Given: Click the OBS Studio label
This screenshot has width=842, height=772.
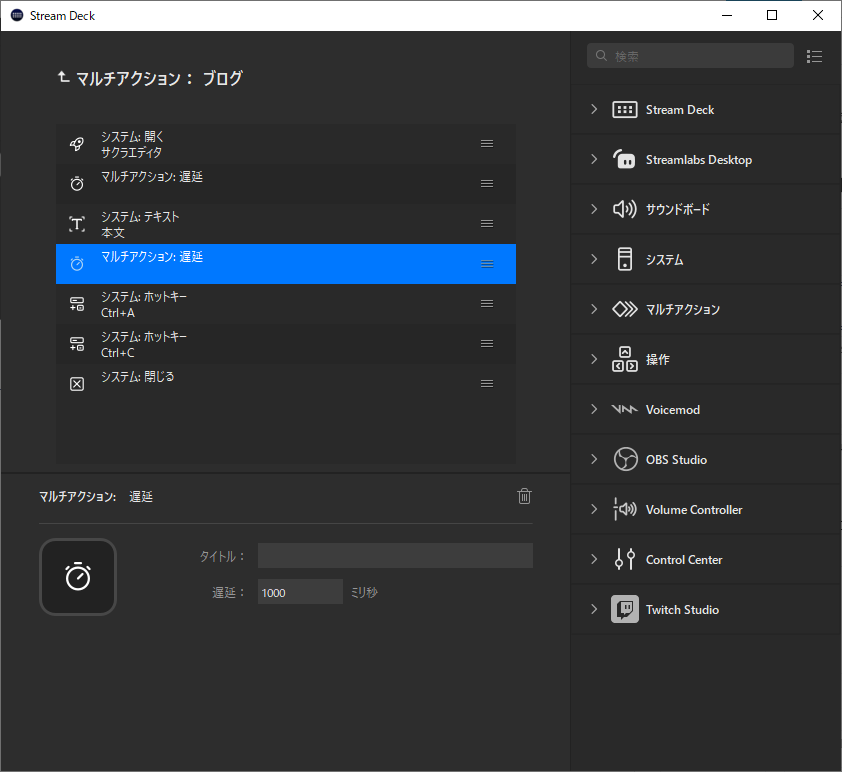Looking at the screenshot, I should (x=676, y=460).
